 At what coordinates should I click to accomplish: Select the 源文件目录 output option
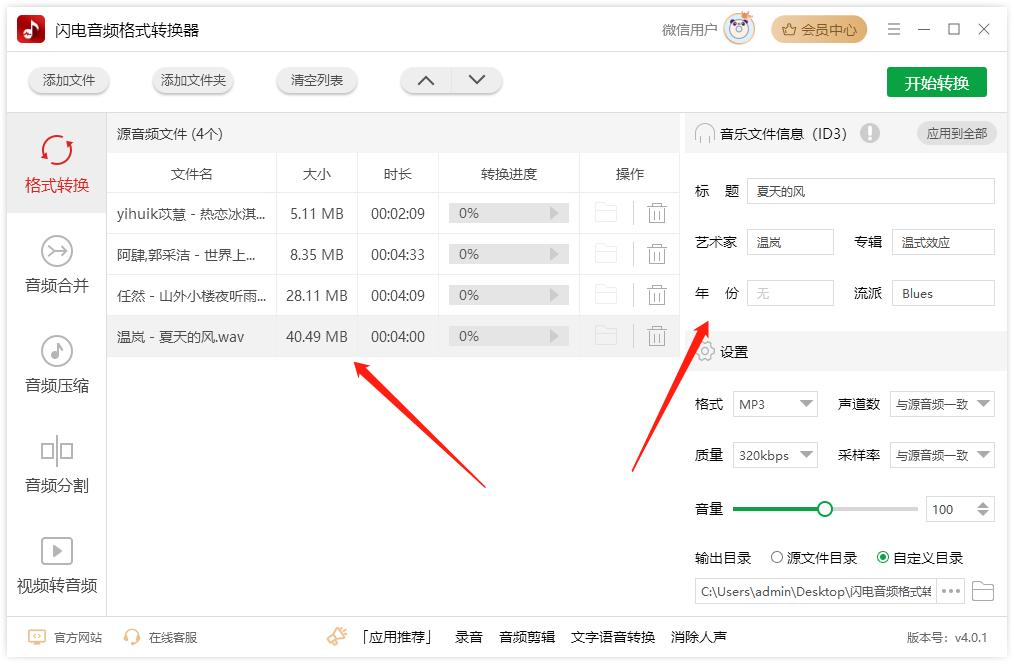coord(777,557)
